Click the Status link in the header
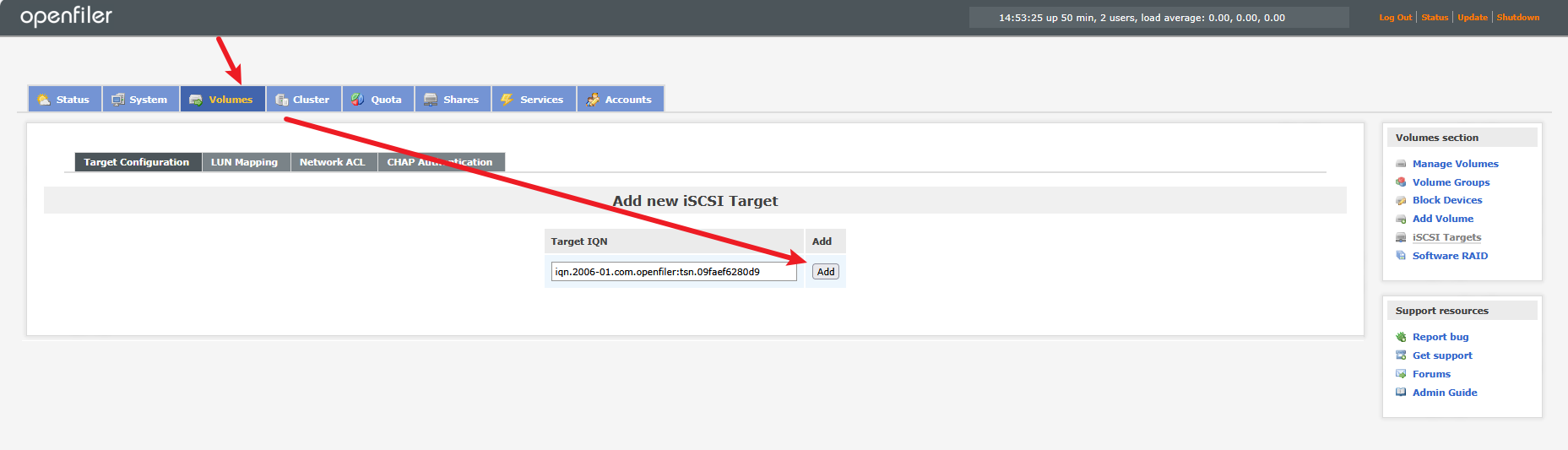1568x450 pixels. [1435, 17]
